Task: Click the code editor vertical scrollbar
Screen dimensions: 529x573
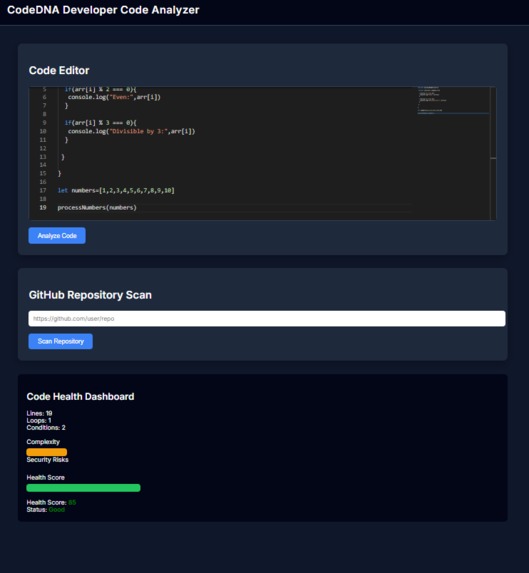Action: 493,153
